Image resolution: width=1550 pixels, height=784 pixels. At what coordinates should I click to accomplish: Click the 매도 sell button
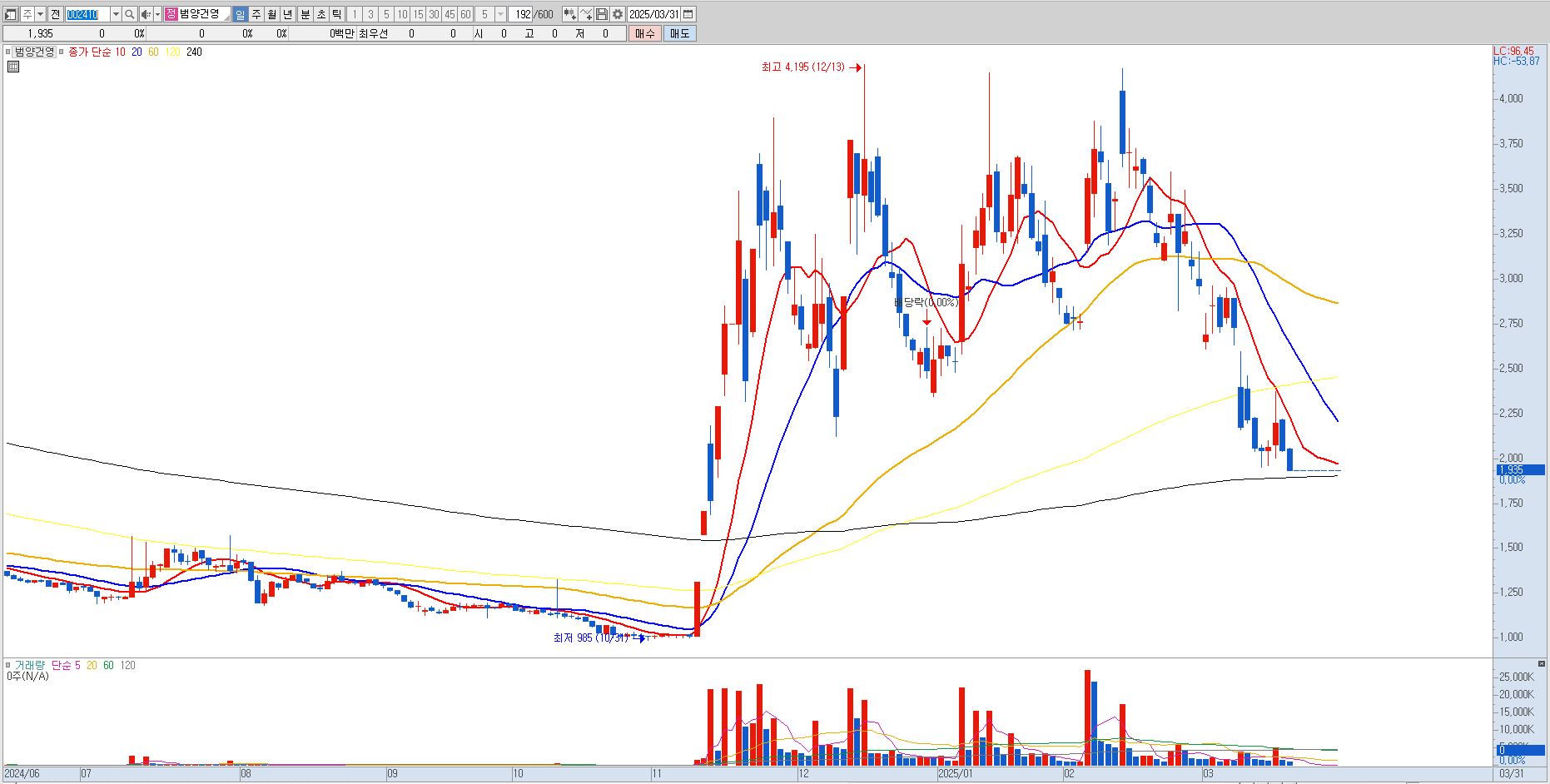(679, 33)
